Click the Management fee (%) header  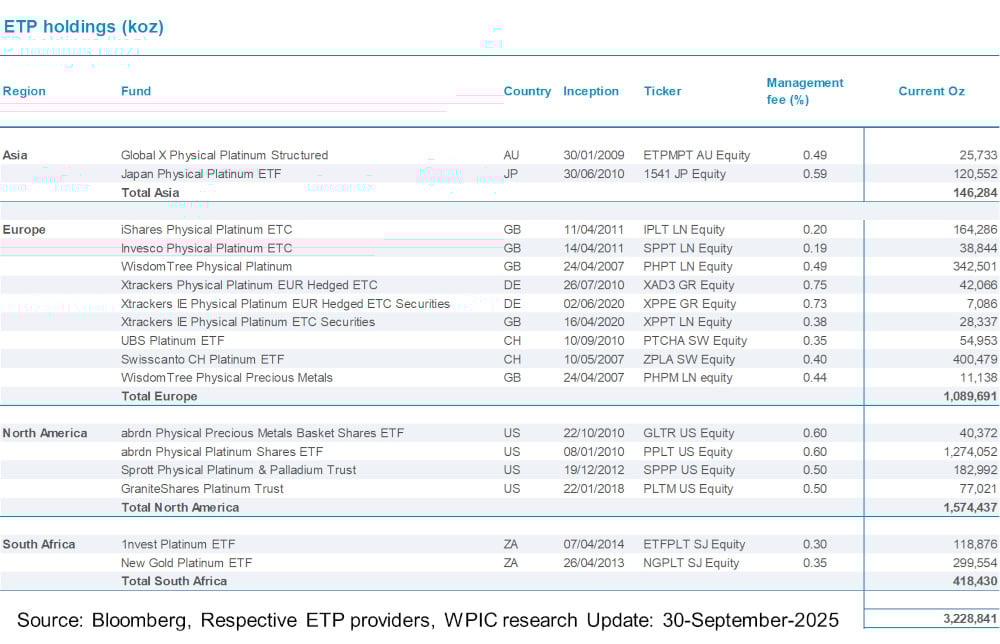click(x=805, y=91)
